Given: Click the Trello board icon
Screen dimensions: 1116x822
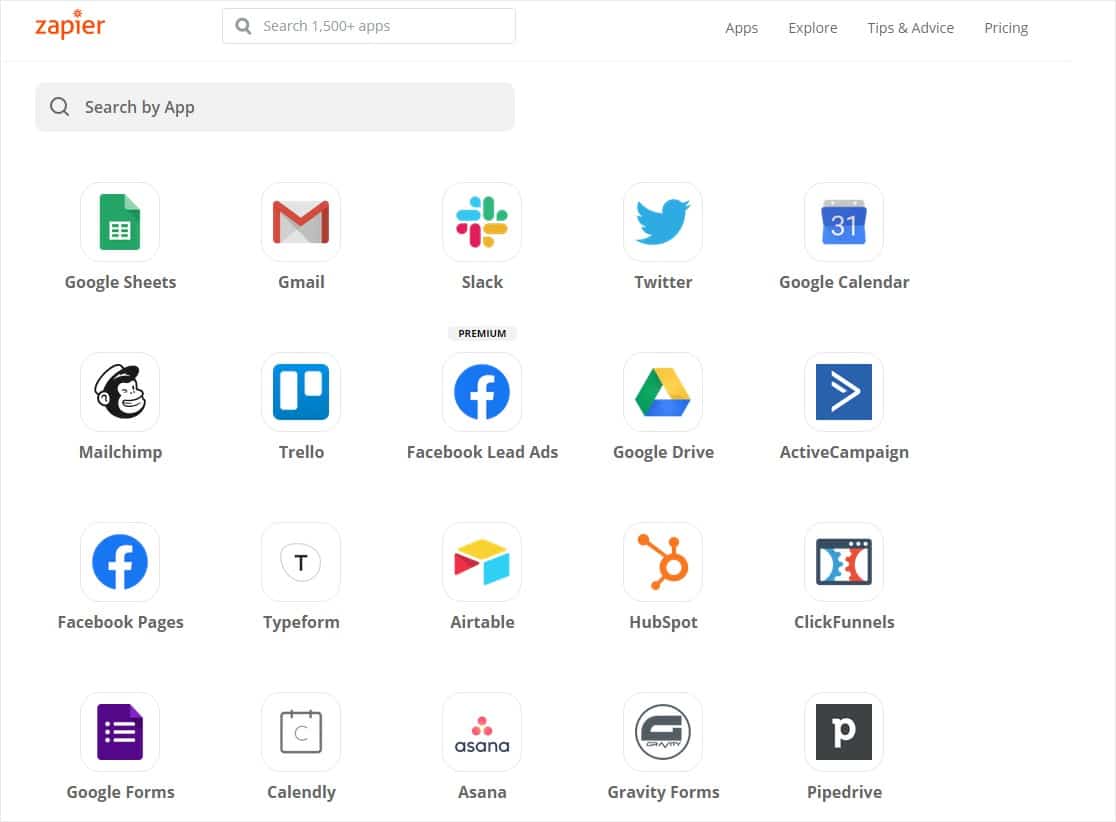Looking at the screenshot, I should click(301, 392).
